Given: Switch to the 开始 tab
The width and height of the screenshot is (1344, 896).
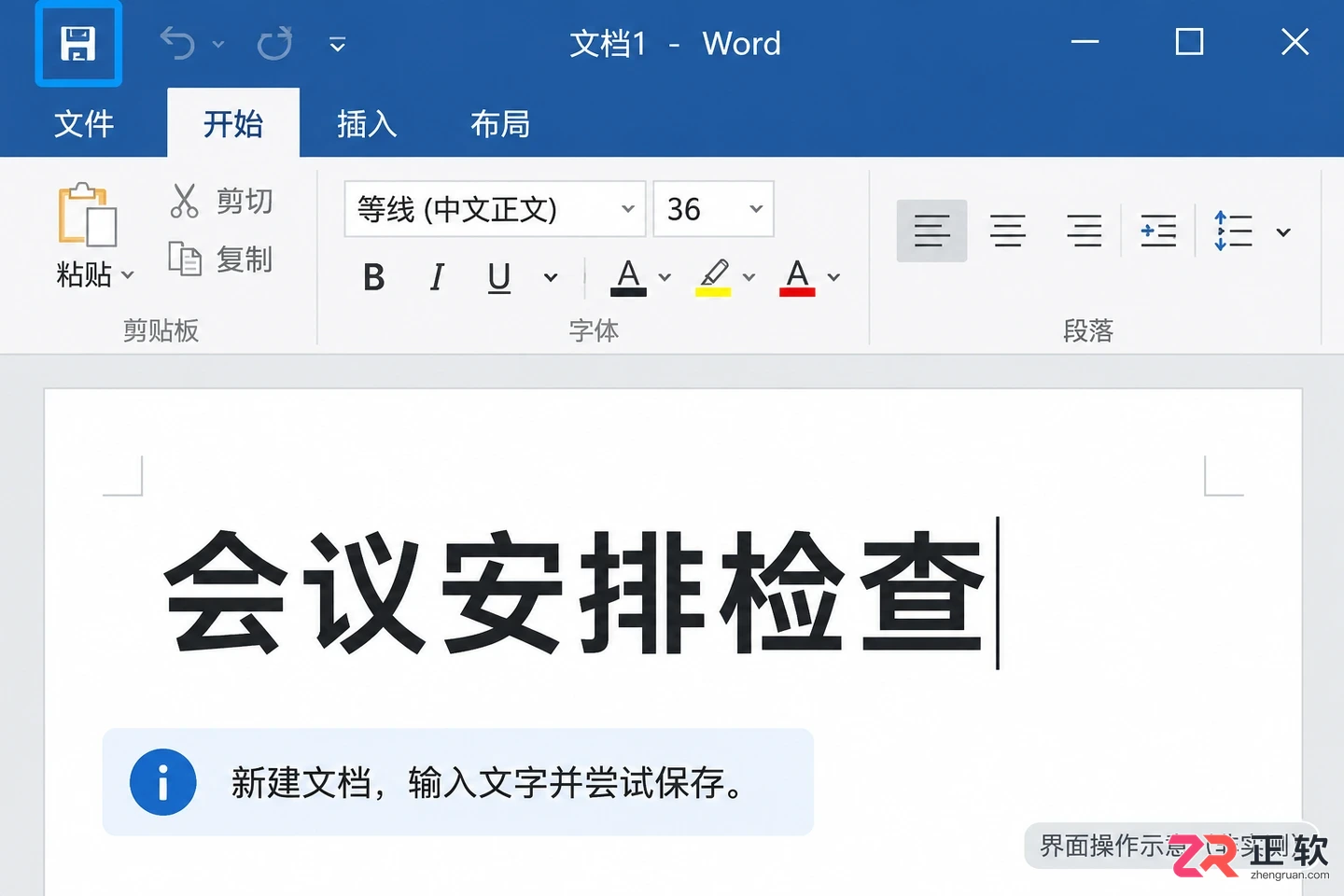Looking at the screenshot, I should pos(233,123).
